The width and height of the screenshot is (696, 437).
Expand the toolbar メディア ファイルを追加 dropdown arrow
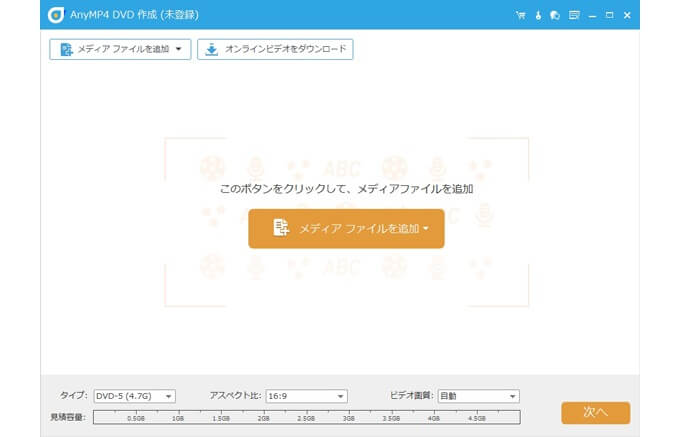(178, 49)
